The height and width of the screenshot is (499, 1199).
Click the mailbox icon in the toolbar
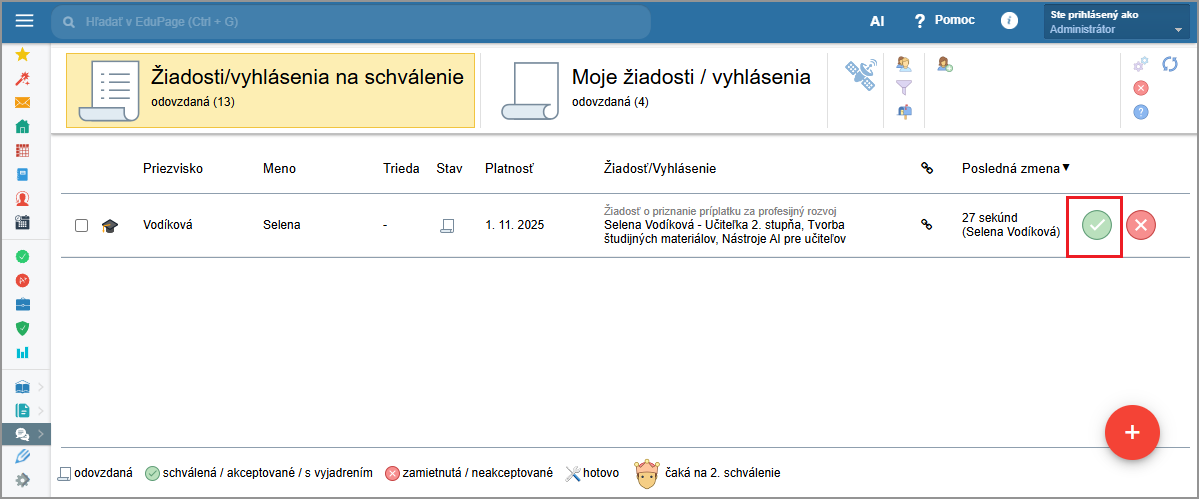[x=904, y=111]
